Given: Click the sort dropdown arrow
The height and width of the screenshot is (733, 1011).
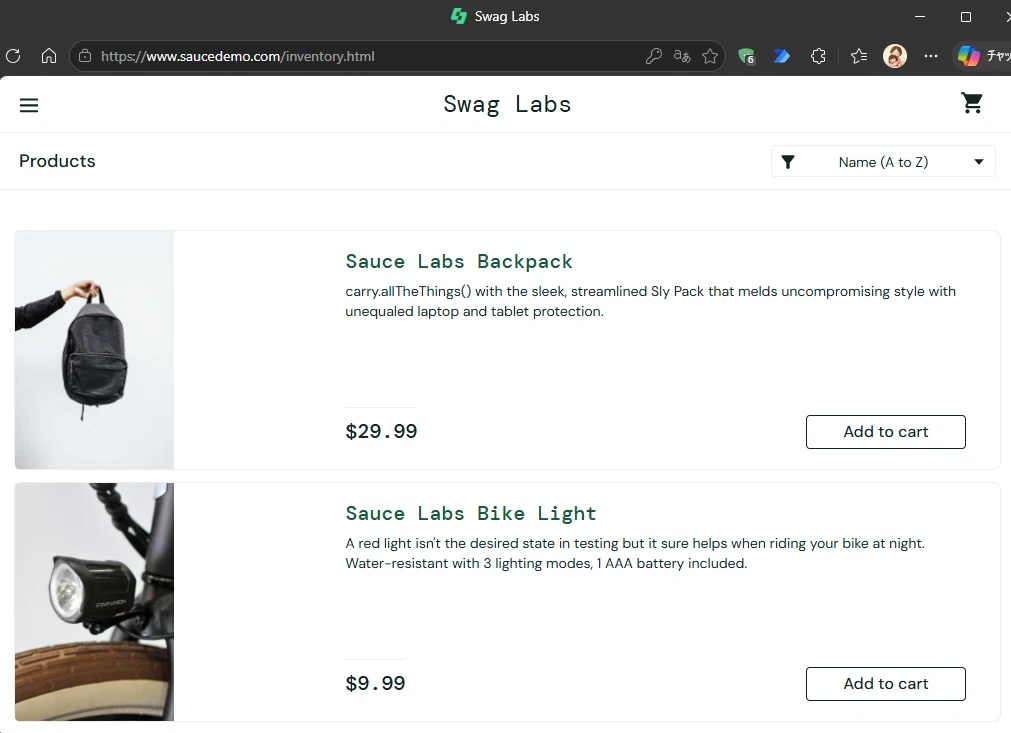Looking at the screenshot, I should coord(979,162).
